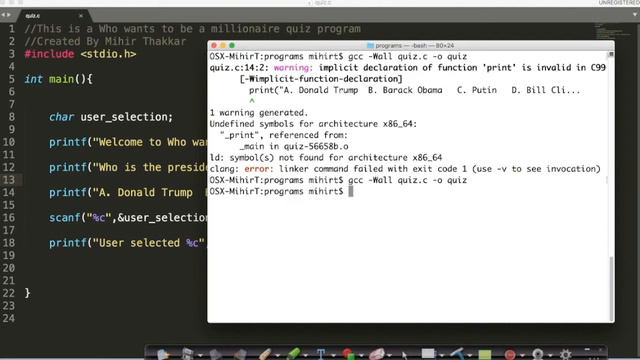Expand the eraser options arrow
The height and width of the screenshot is (360, 640).
point(389,356)
